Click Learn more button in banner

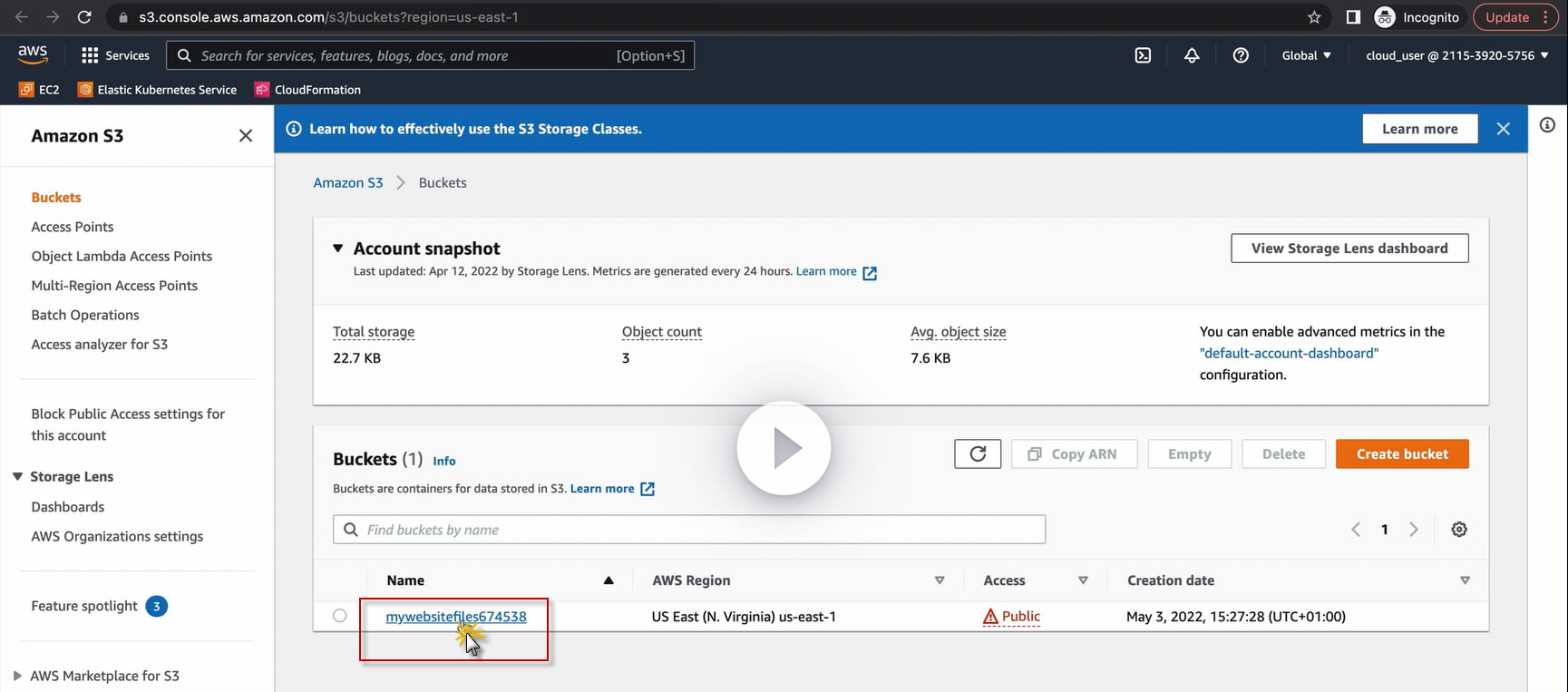pos(1420,129)
